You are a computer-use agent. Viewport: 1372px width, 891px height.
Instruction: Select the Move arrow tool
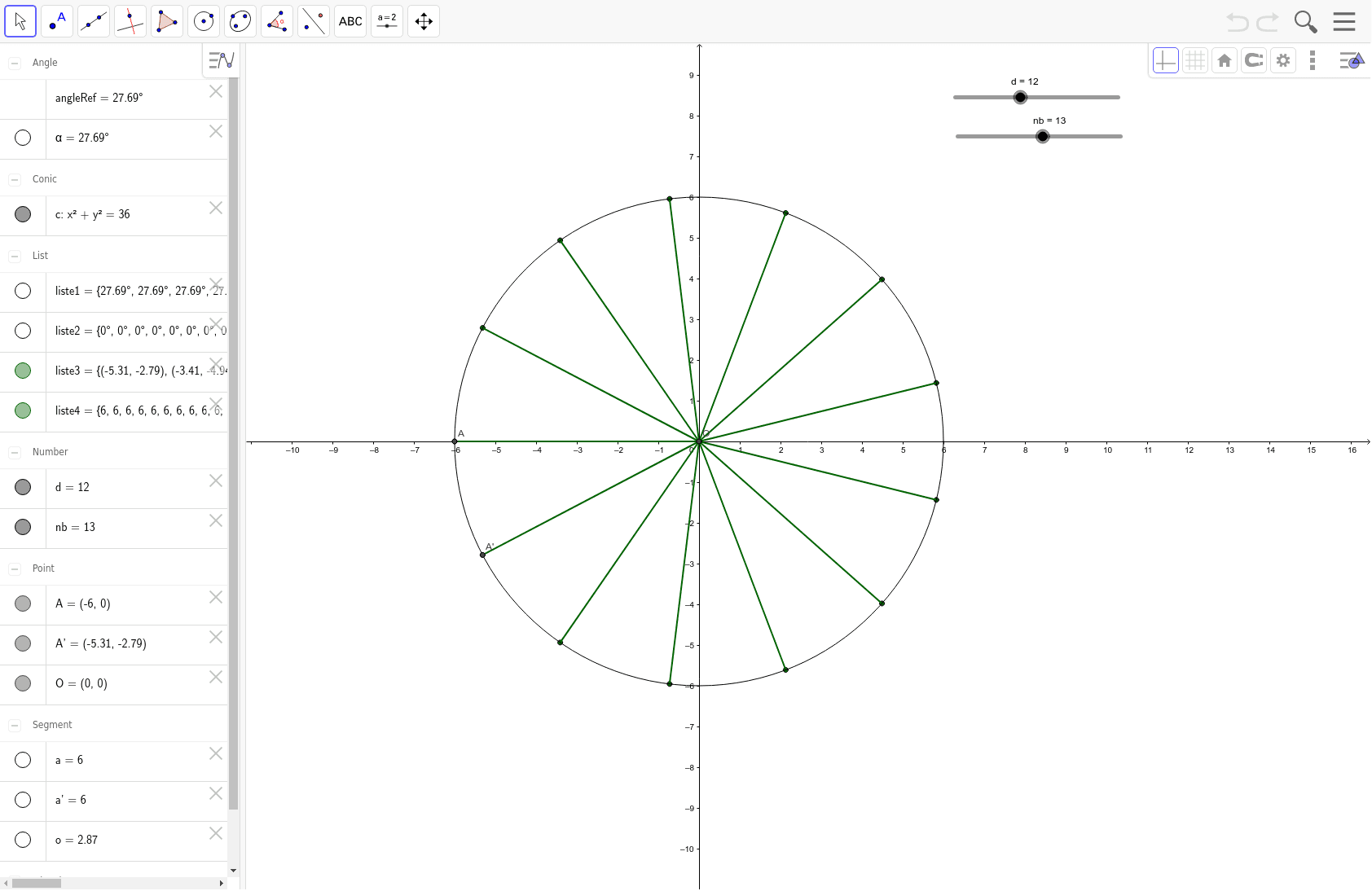coord(20,21)
